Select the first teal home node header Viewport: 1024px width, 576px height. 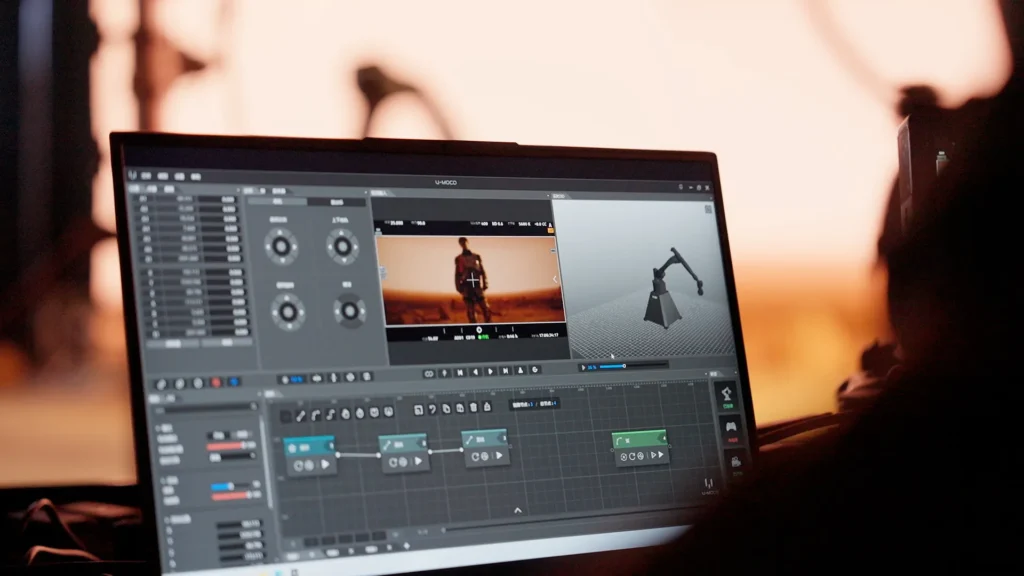[309, 447]
